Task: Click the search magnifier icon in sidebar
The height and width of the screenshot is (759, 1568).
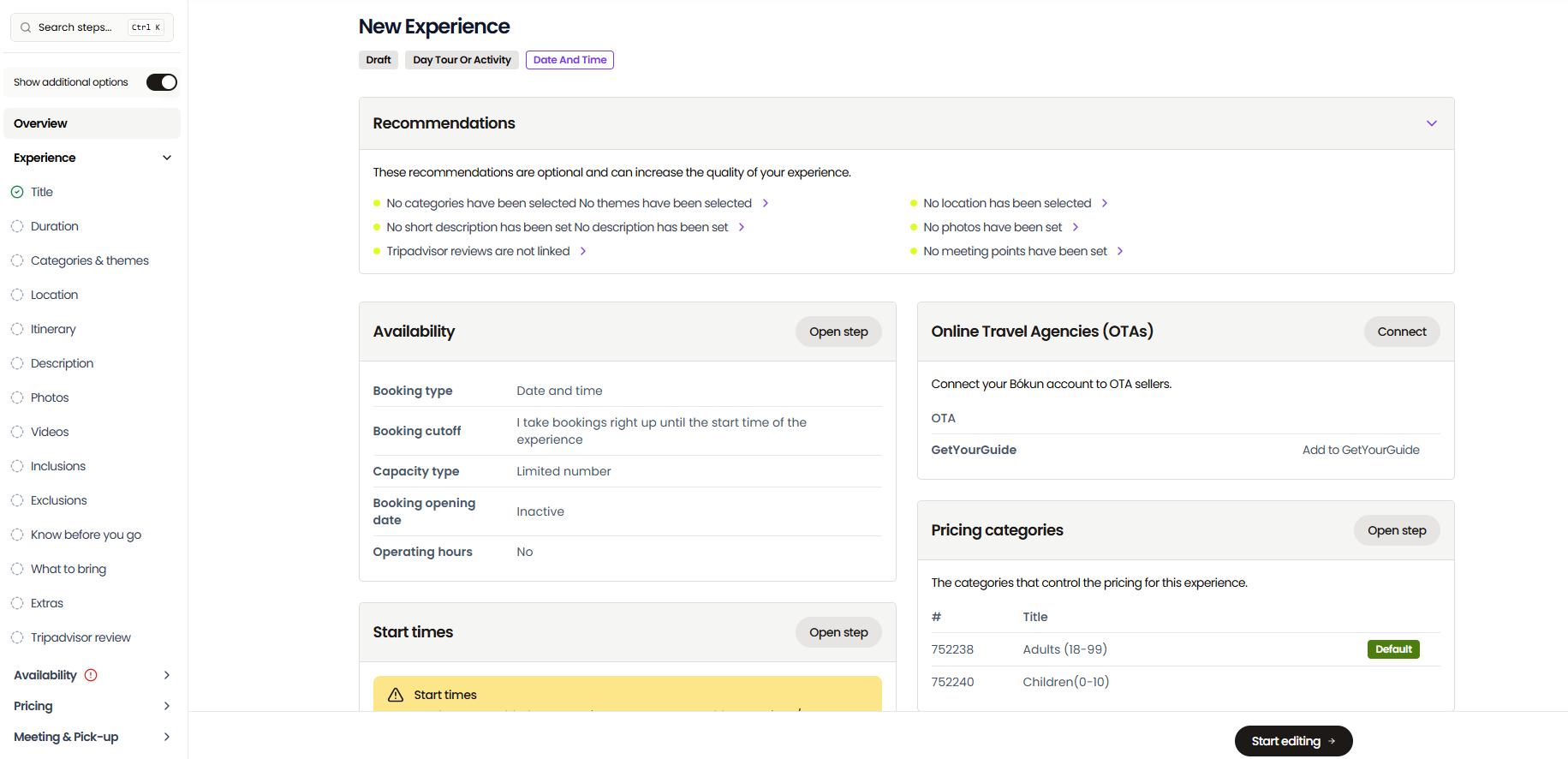Action: tap(26, 27)
